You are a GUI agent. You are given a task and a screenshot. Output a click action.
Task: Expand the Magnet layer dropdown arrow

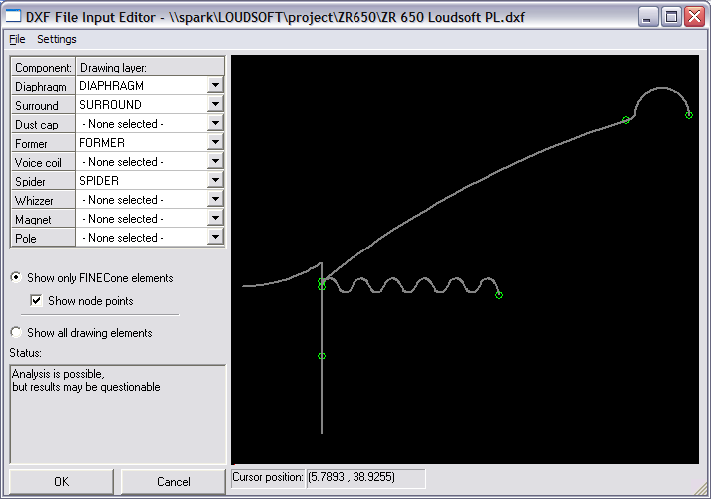click(x=215, y=219)
